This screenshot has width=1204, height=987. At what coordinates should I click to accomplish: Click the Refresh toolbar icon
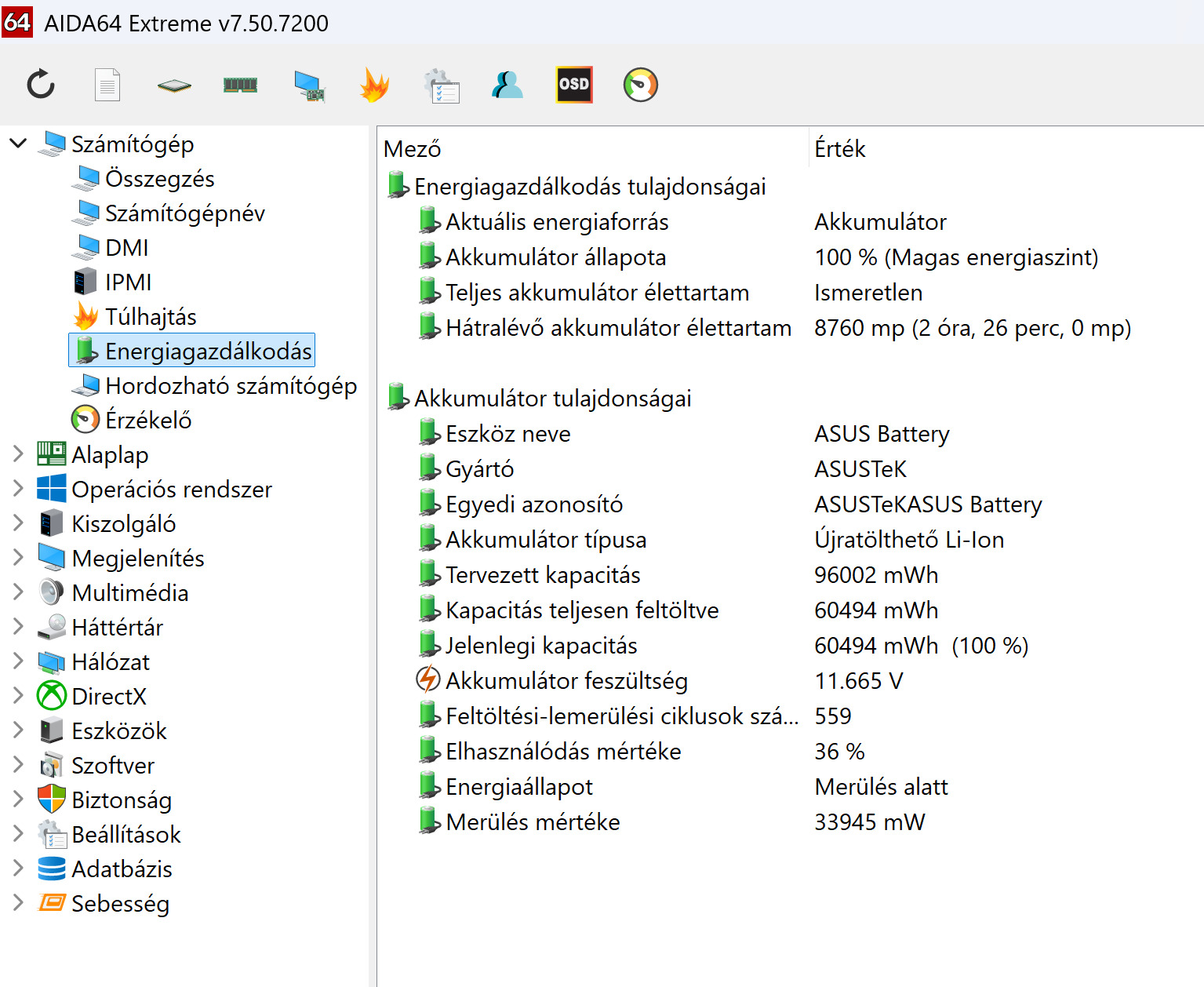[41, 85]
